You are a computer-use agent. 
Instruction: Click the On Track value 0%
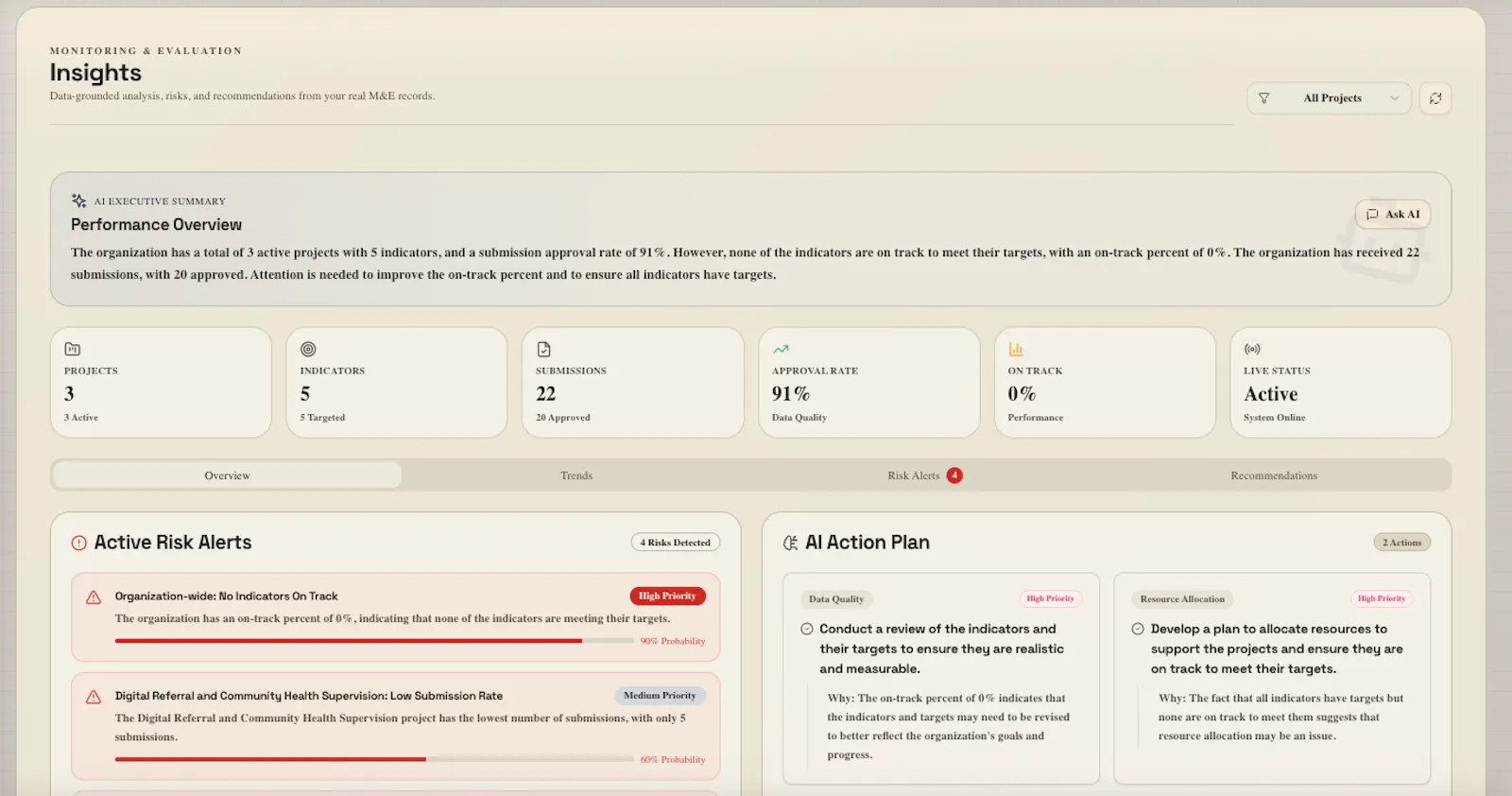point(1022,393)
